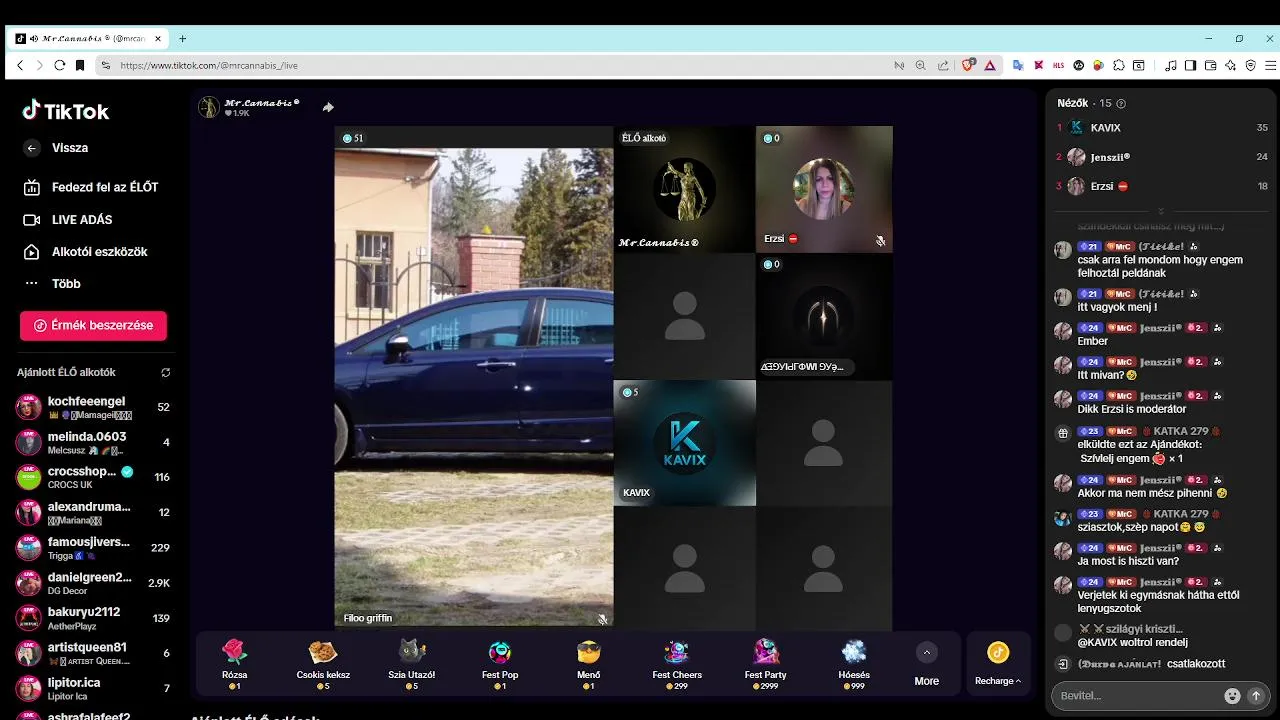Toggle mute on the Filoo griffin video
Screen dimensions: 1280x720
602,619
